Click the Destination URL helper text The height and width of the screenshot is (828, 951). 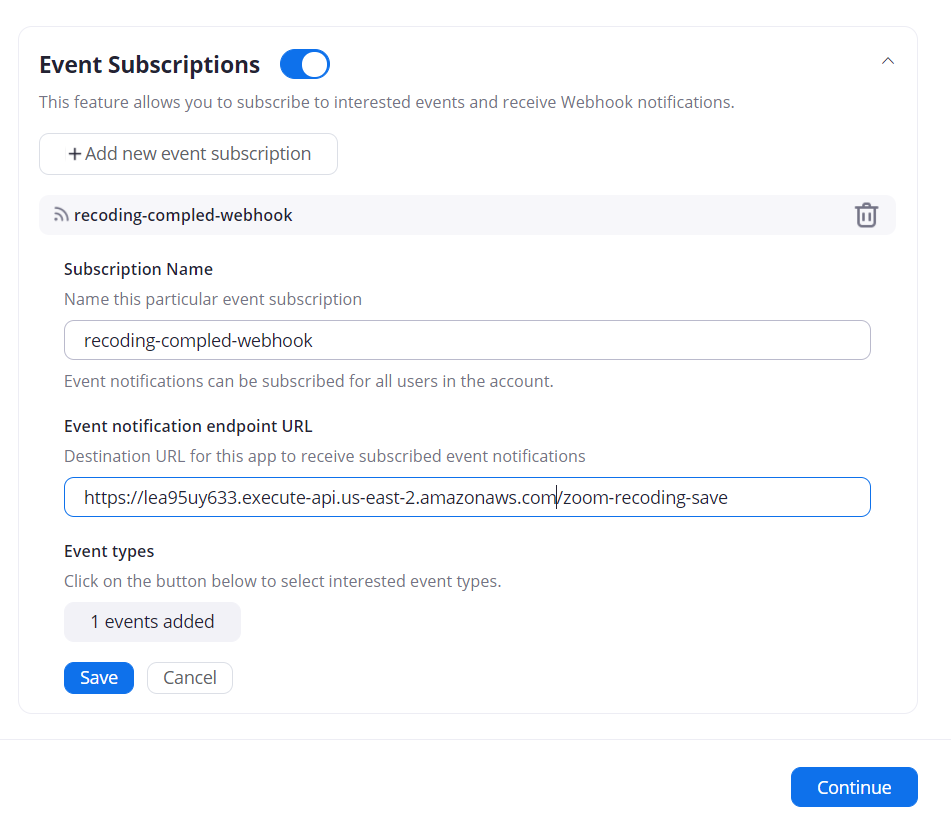click(x=324, y=456)
